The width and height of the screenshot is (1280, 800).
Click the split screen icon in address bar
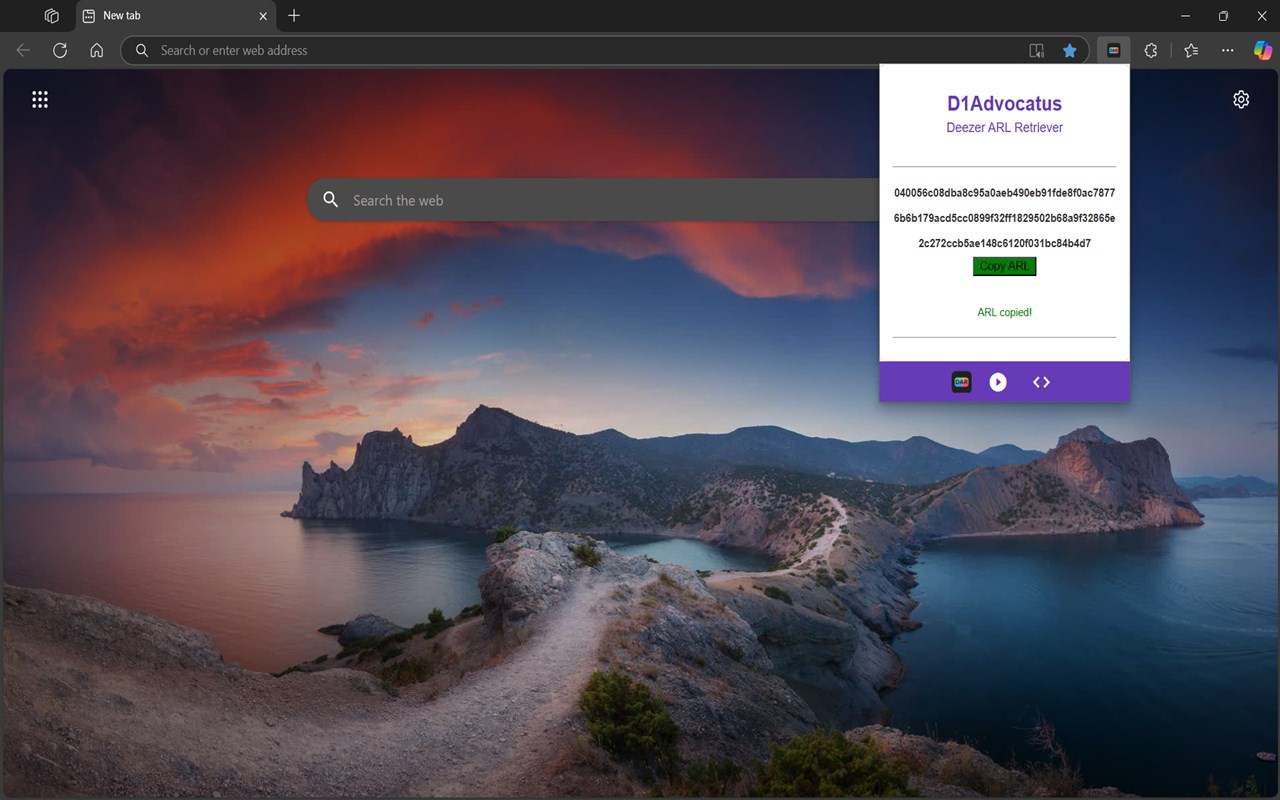tap(1037, 50)
